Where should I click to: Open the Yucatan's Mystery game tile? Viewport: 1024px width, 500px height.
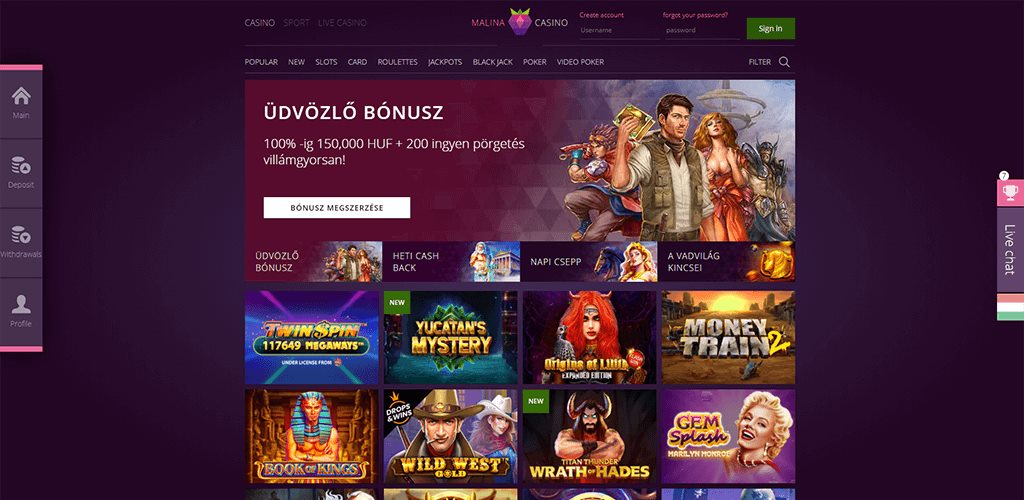click(451, 337)
